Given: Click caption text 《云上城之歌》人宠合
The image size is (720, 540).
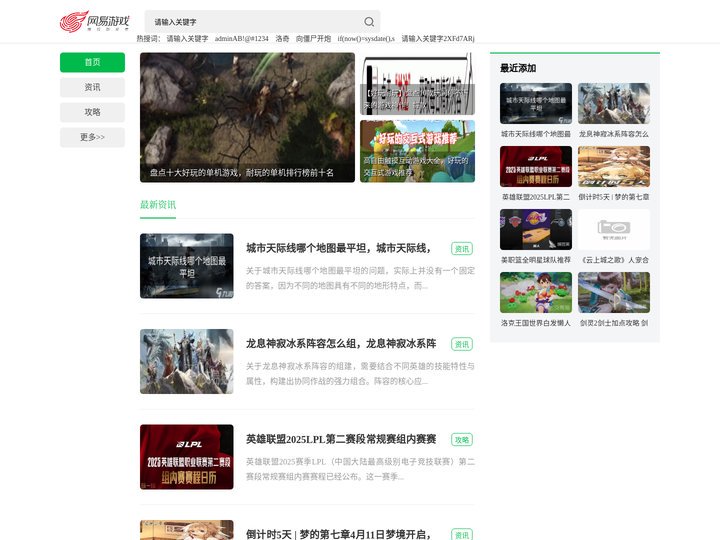Looking at the screenshot, I should pos(614,260).
